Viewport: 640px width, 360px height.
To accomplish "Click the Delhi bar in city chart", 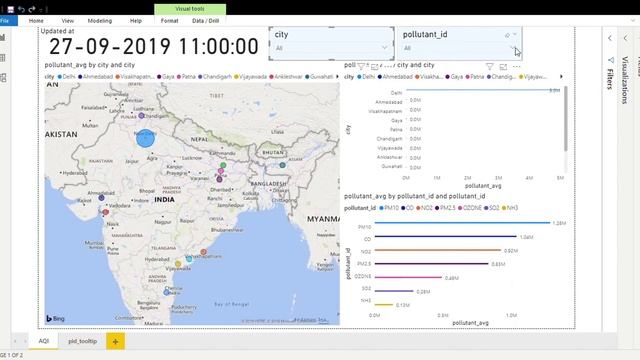I will click(483, 90).
